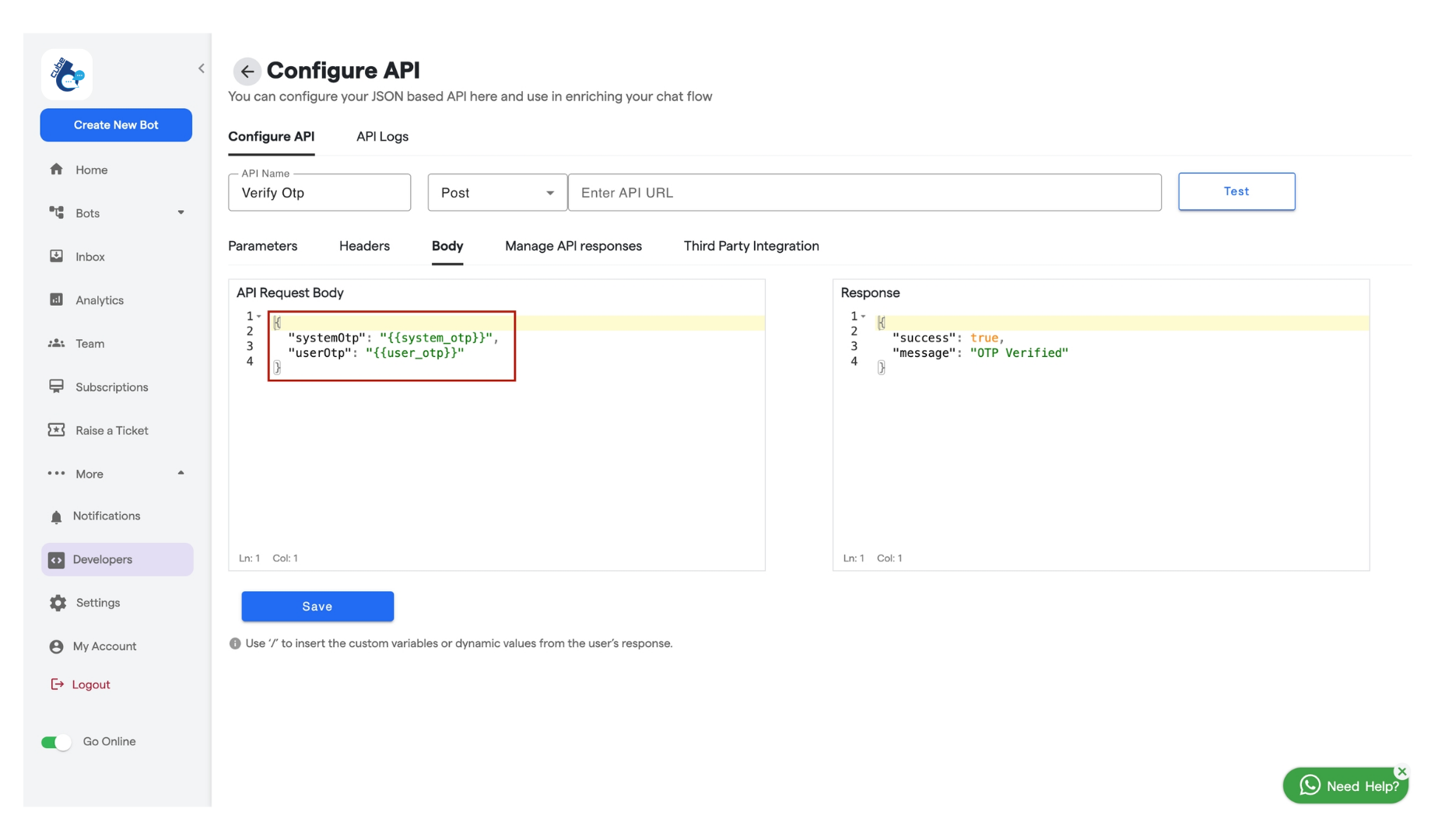1452x840 pixels.
Task: Click the "OTP Verified" message line
Action: [x=980, y=353]
